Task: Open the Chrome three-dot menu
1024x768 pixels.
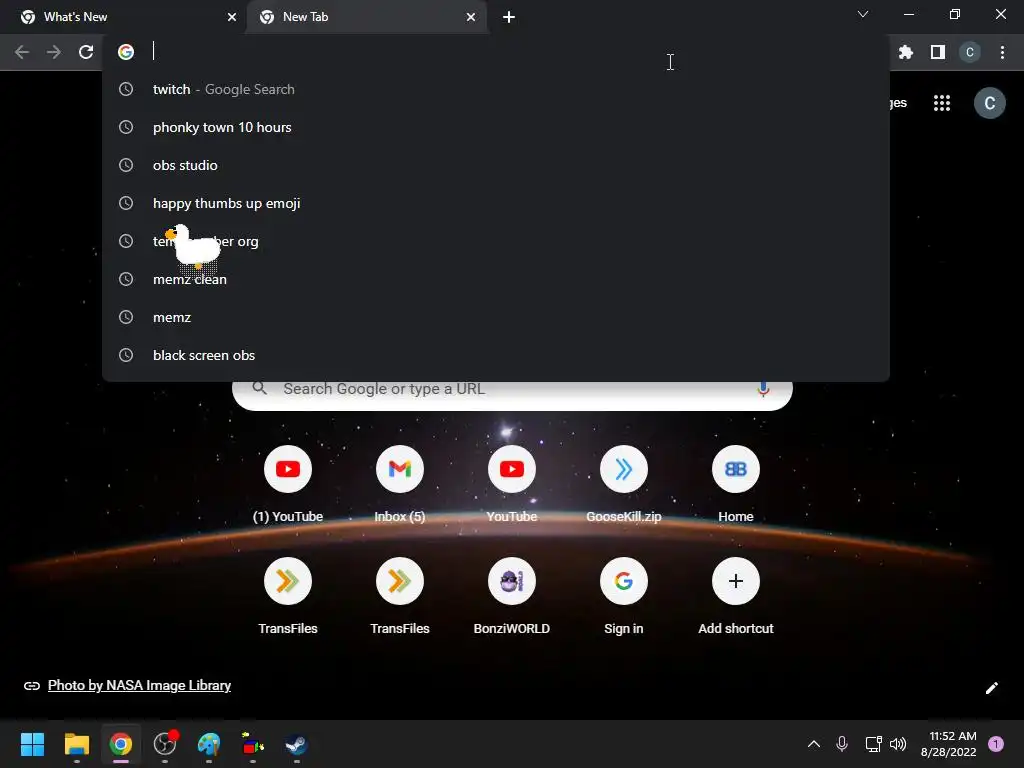Action: click(1002, 52)
